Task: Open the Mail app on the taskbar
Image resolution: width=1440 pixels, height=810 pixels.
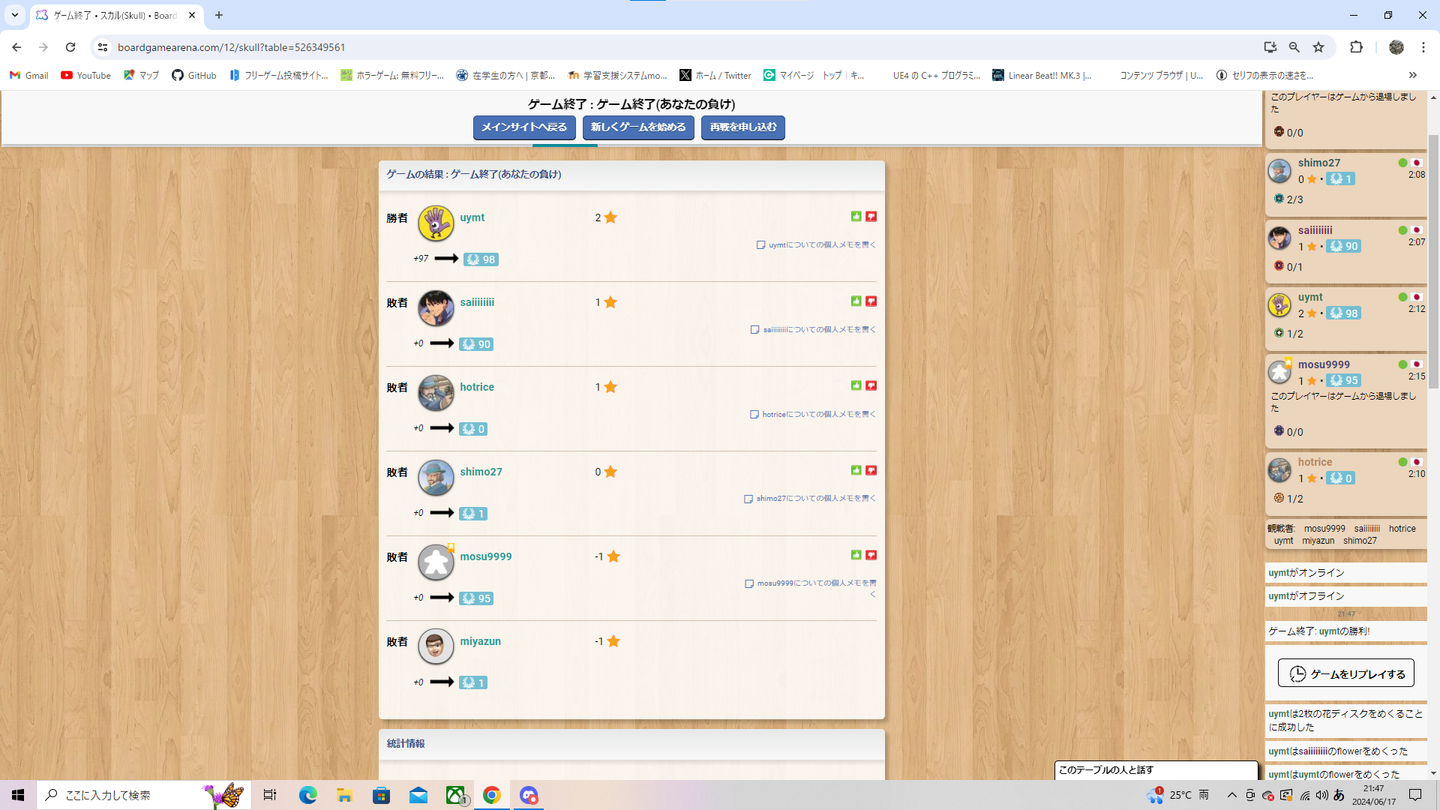Action: tap(418, 795)
